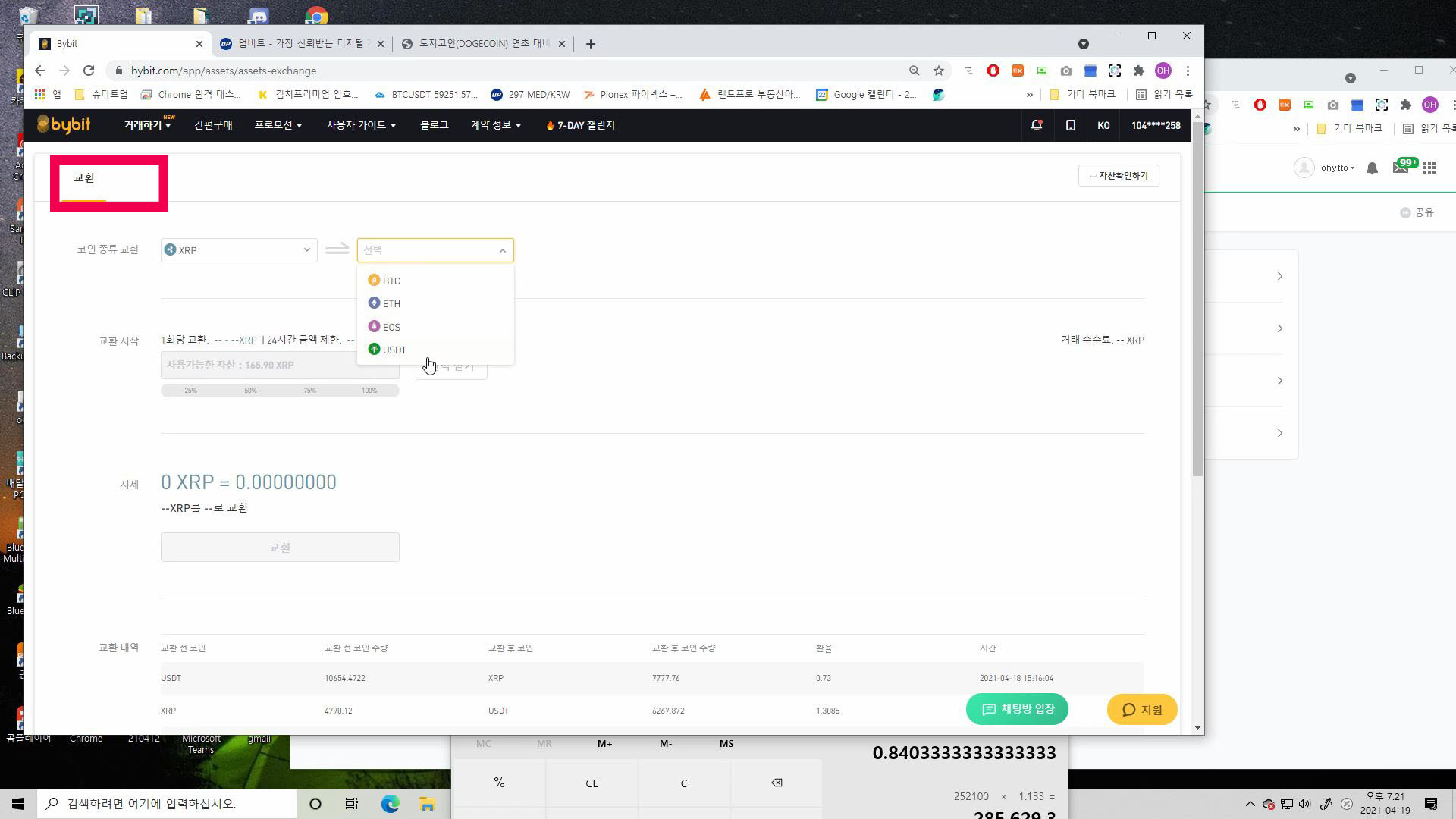This screenshot has height=819, width=1456.
Task: Click the 지원 support button
Action: (1142, 710)
